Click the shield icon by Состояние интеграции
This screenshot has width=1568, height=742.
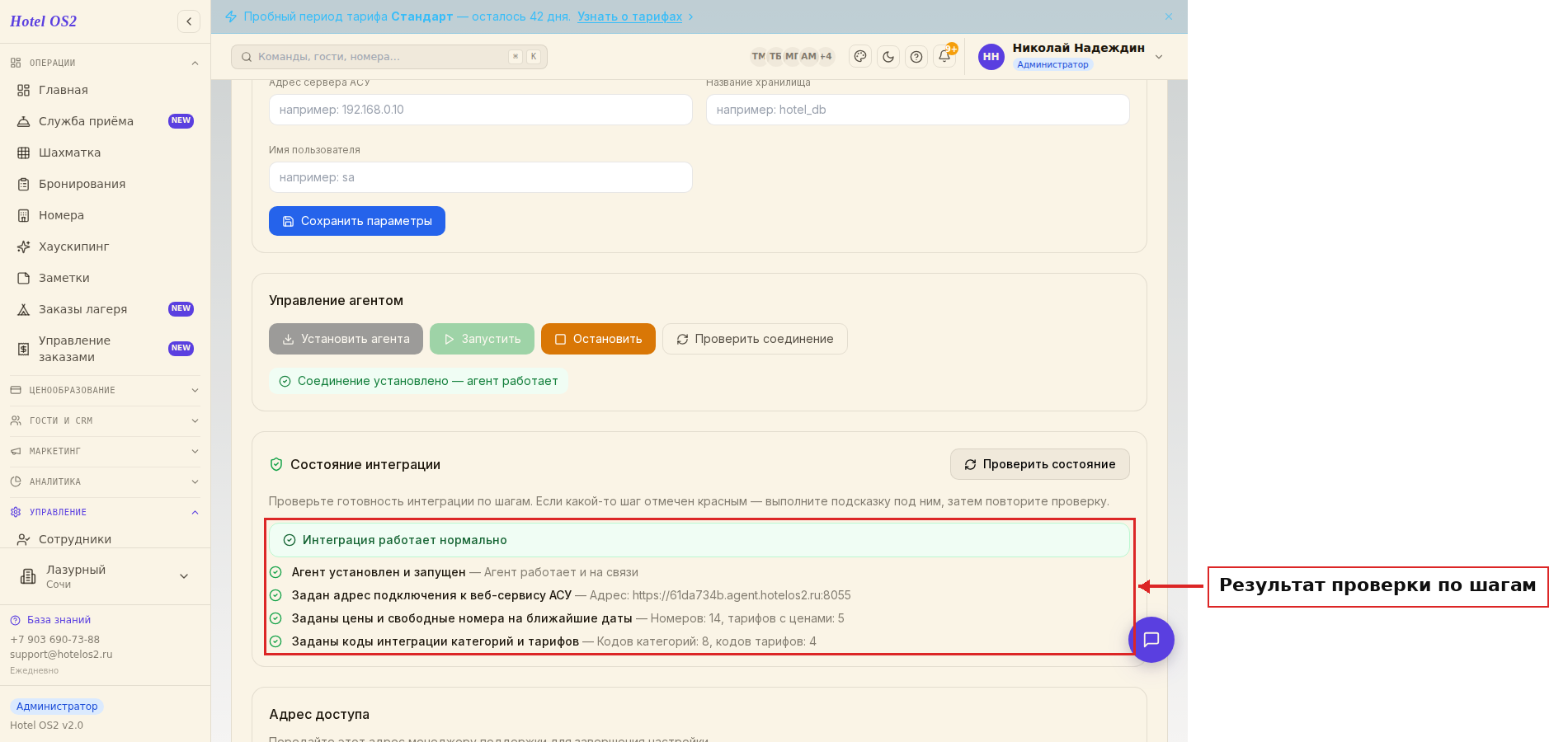point(276,464)
